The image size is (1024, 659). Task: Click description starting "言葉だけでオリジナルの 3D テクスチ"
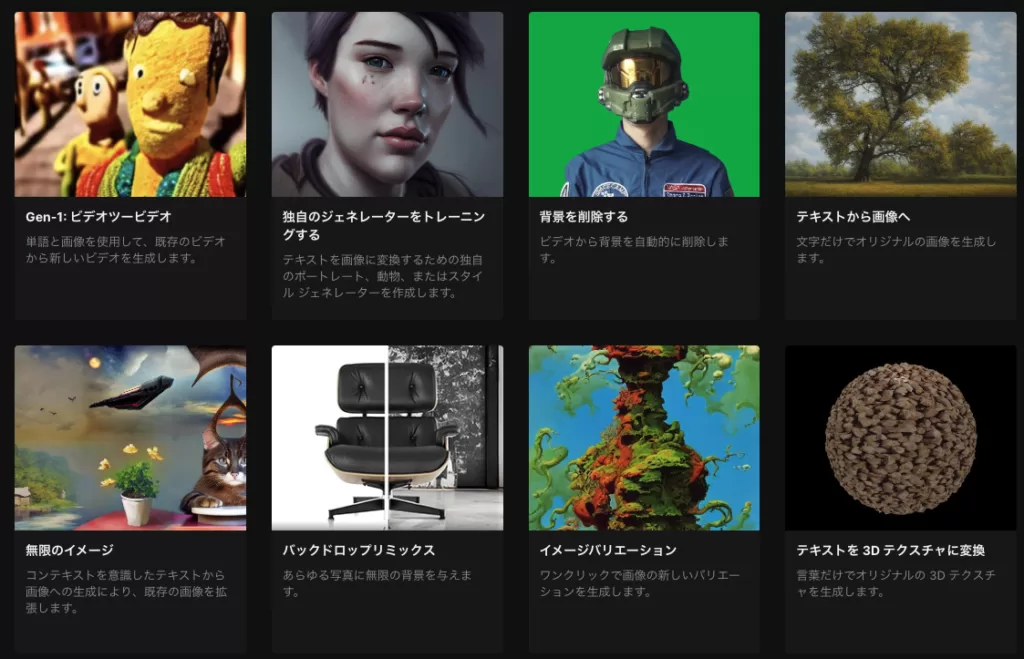[x=896, y=583]
